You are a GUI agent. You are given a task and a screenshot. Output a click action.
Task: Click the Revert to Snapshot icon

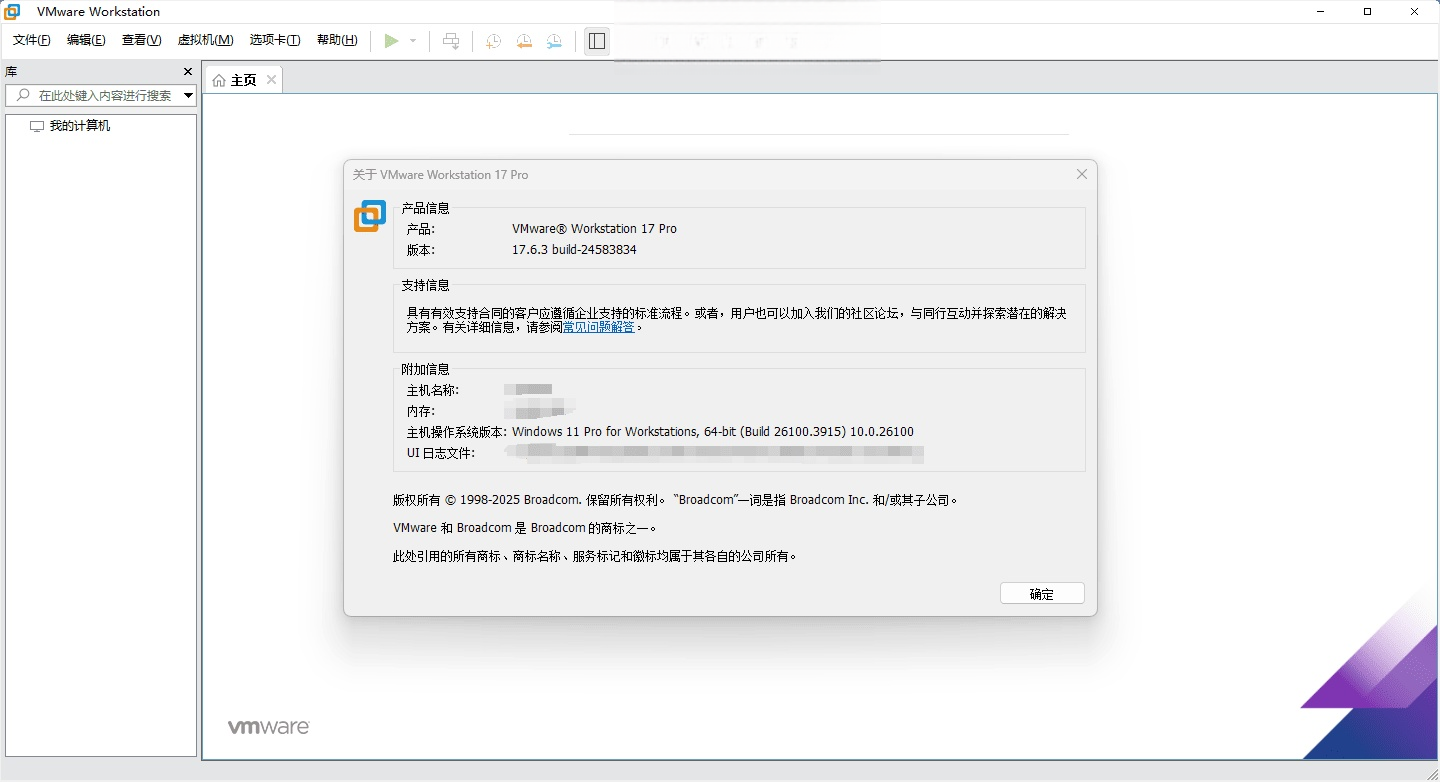pyautogui.click(x=523, y=41)
